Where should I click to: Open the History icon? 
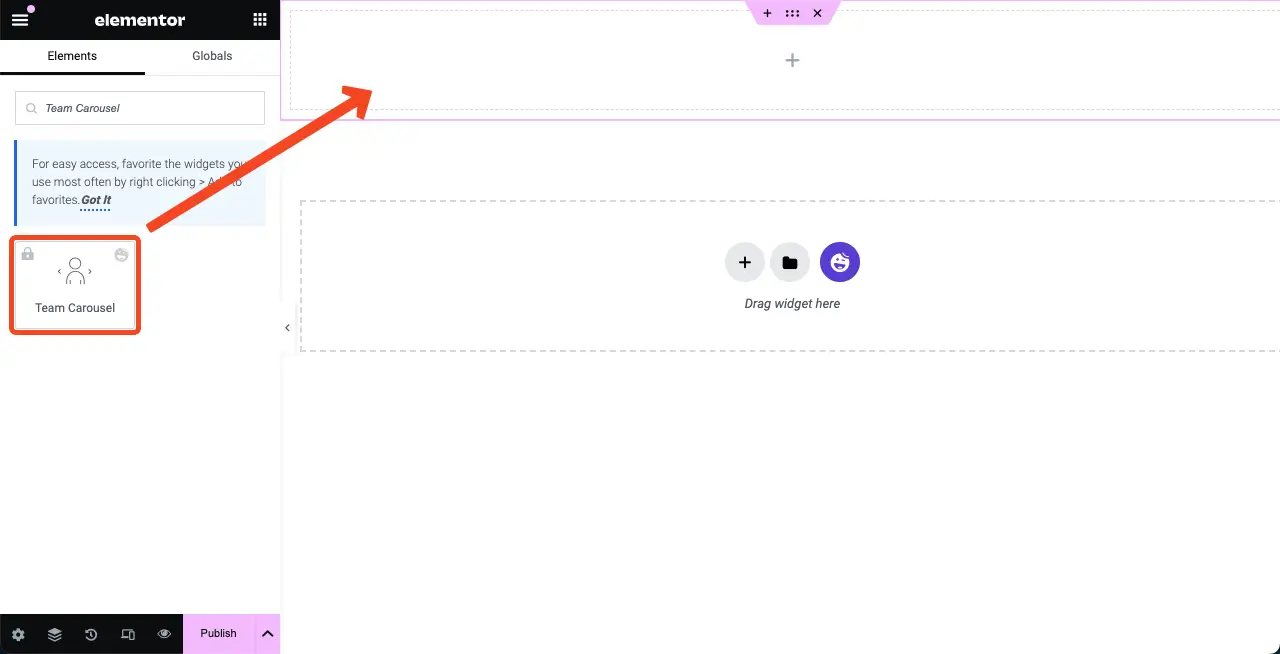(91, 634)
